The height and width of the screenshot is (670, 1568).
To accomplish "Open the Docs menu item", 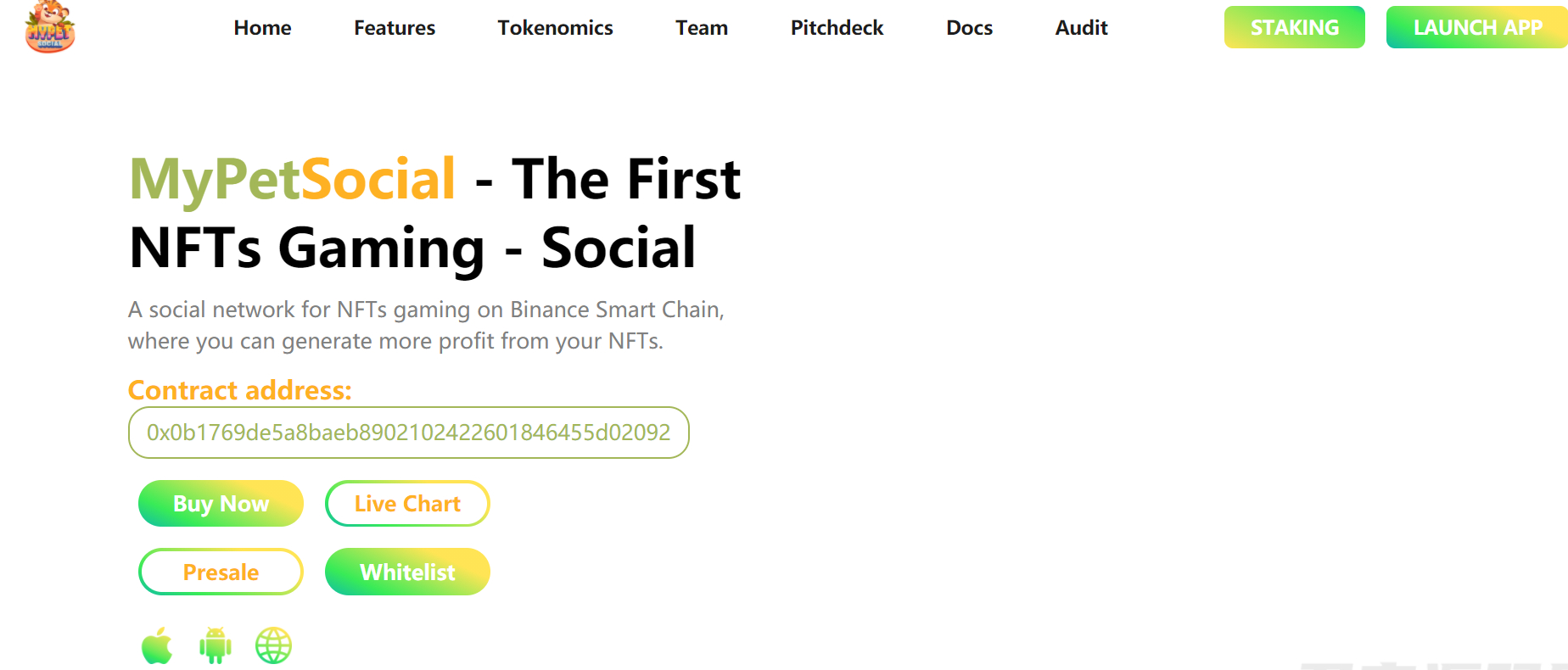I will 969,28.
